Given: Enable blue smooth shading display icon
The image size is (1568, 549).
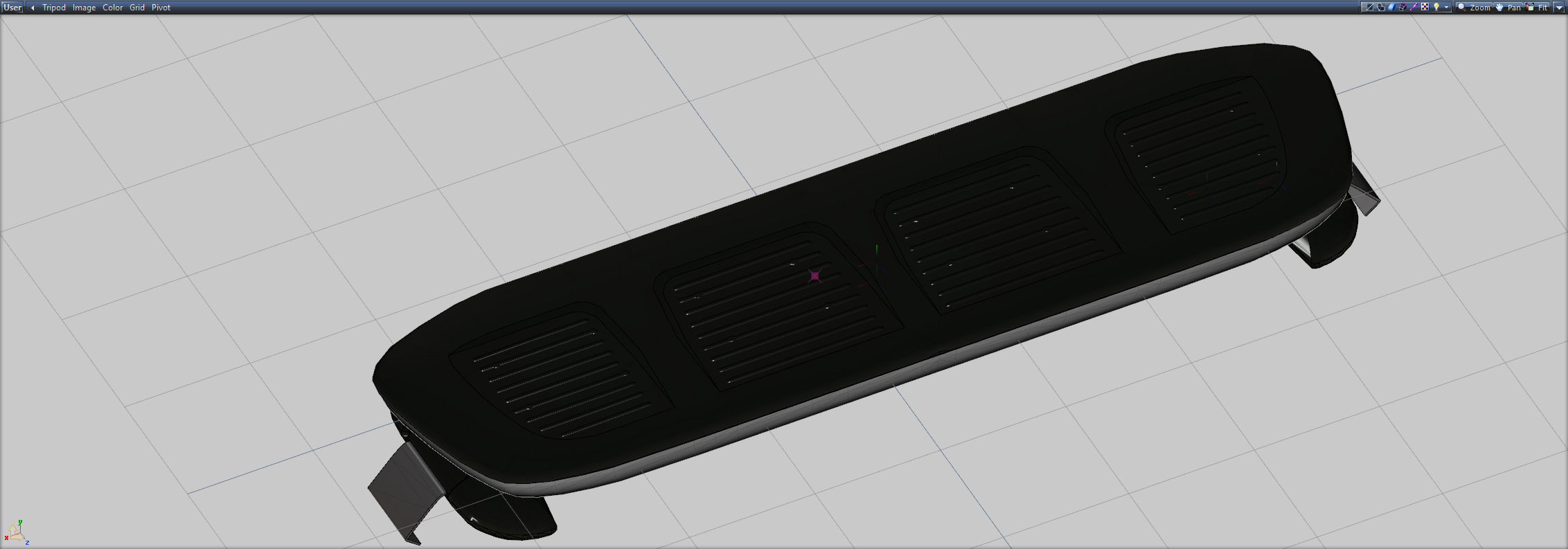Looking at the screenshot, I should [1391, 7].
